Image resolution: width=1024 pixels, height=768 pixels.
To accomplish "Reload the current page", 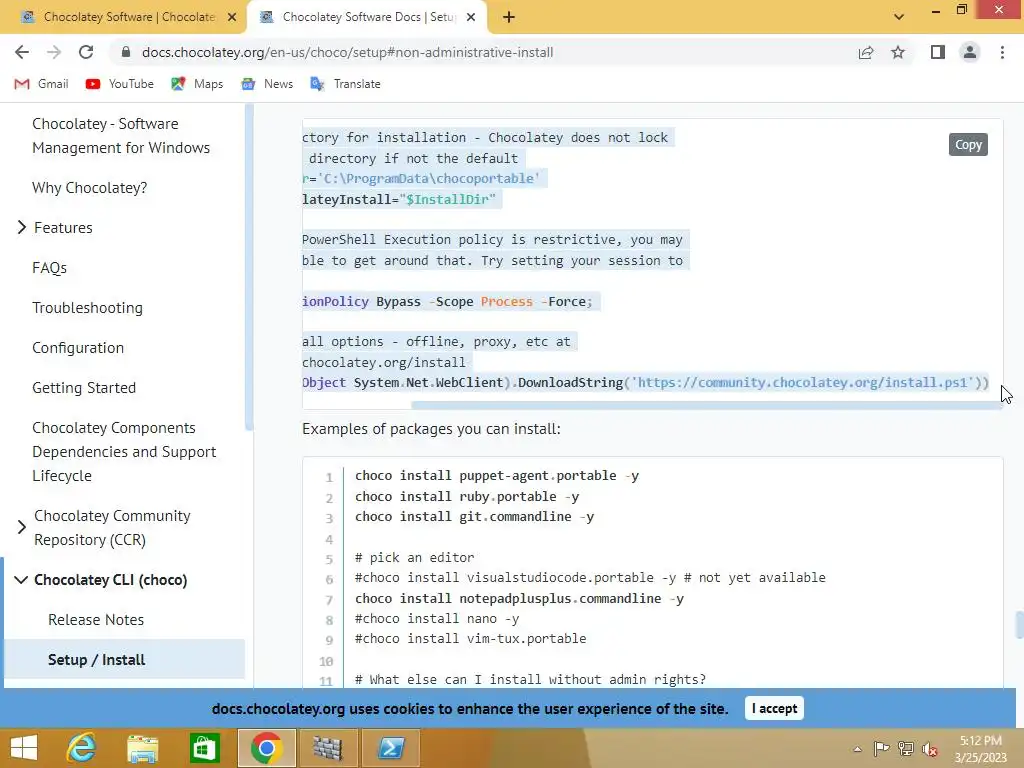I will pos(86,52).
